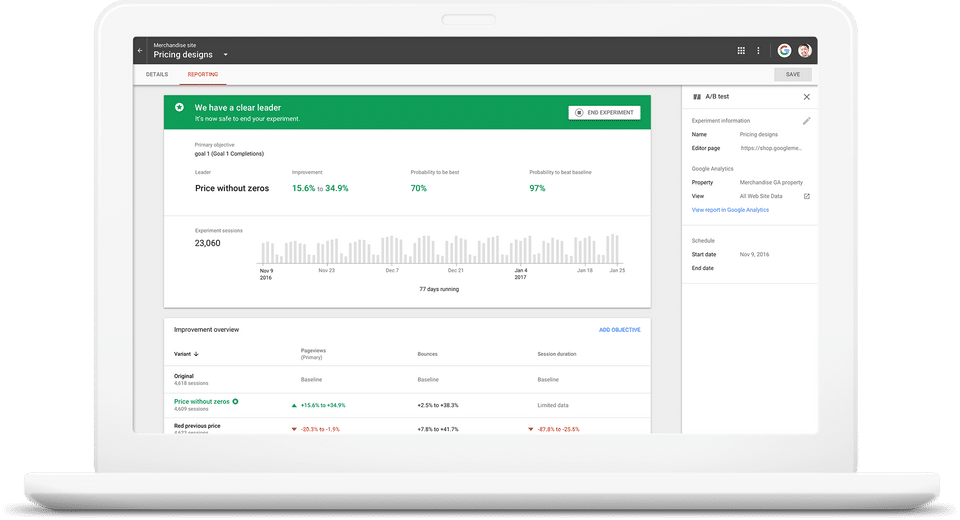The height and width of the screenshot is (520, 960).
Task: Click the 97% probability to beat baseline
Action: coord(538,189)
